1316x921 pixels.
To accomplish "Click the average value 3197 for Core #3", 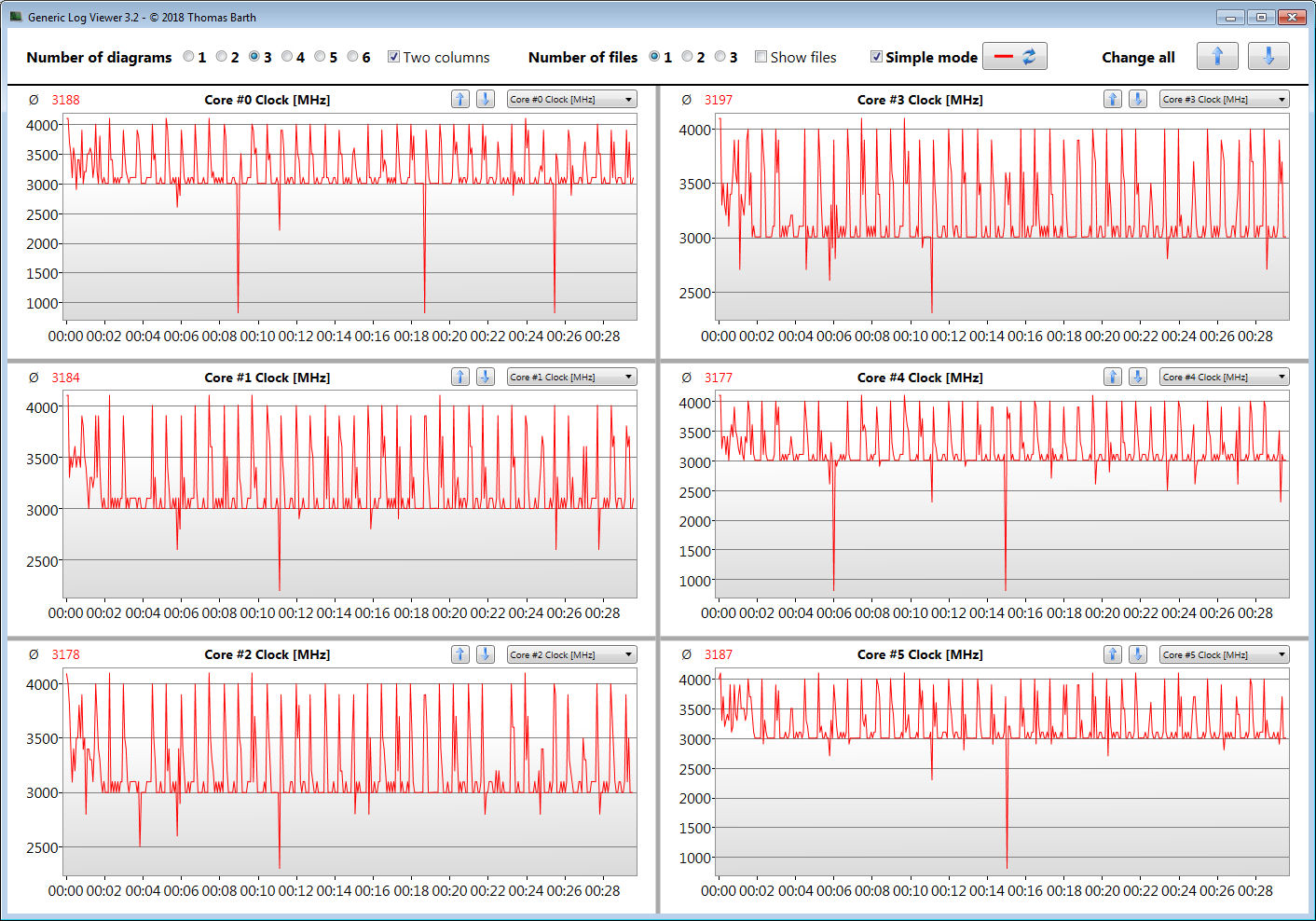I will [719, 100].
